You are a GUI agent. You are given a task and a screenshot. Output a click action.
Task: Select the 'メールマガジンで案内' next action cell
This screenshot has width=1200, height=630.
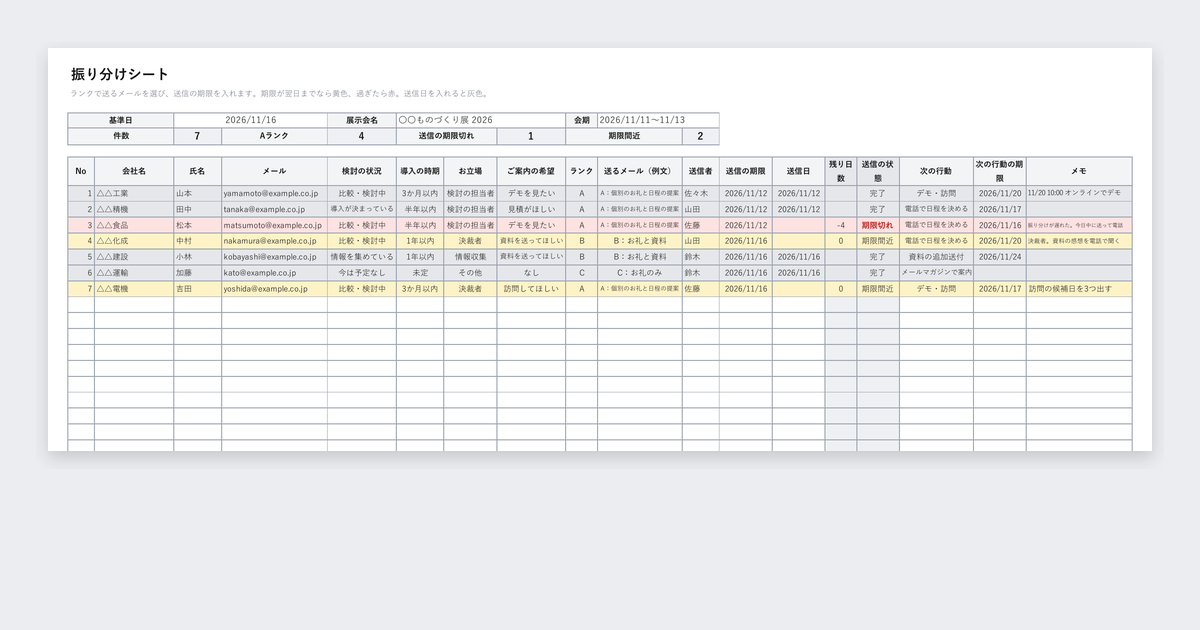pos(936,273)
